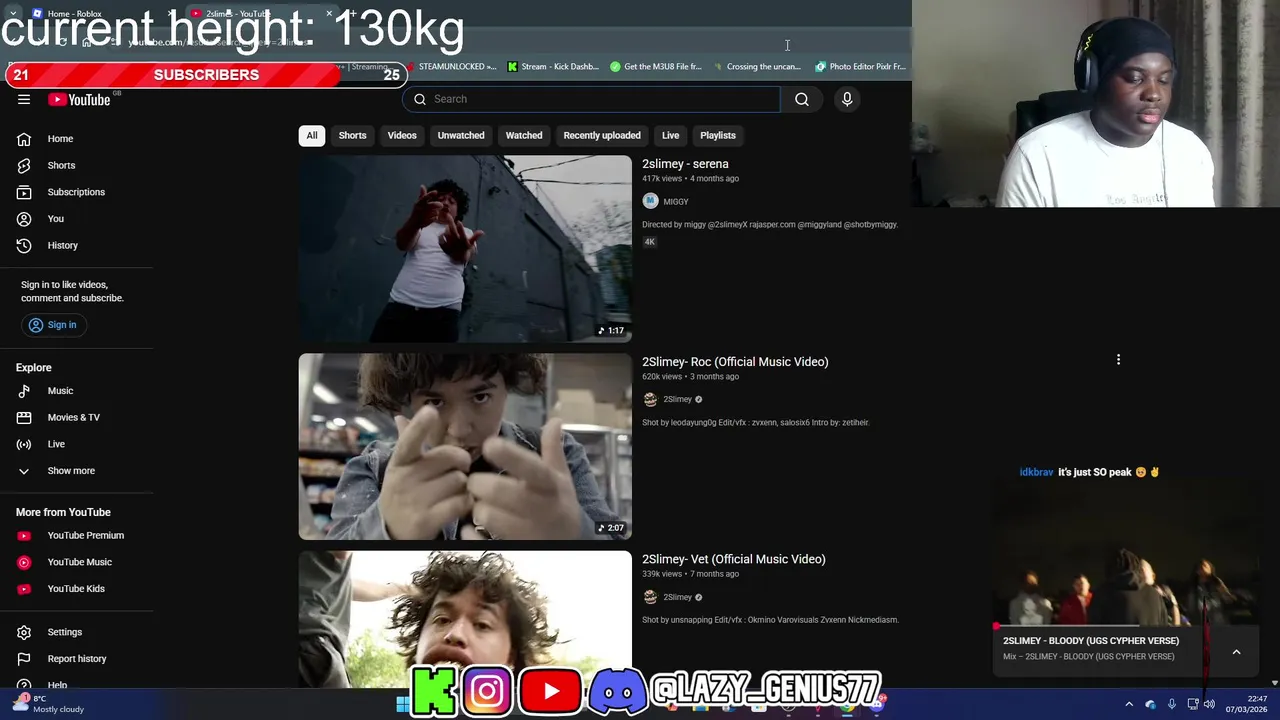Viewport: 1280px width, 720px height.
Task: Close the 2slimey - YouTube tab
Action: 329,13
